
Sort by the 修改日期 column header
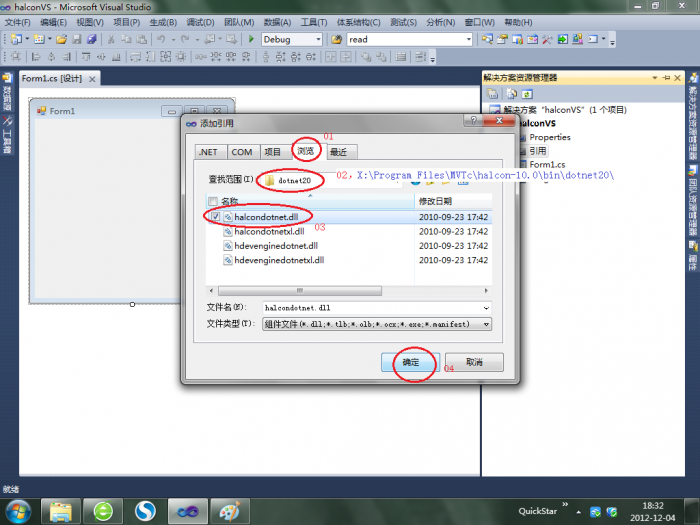tap(453, 201)
